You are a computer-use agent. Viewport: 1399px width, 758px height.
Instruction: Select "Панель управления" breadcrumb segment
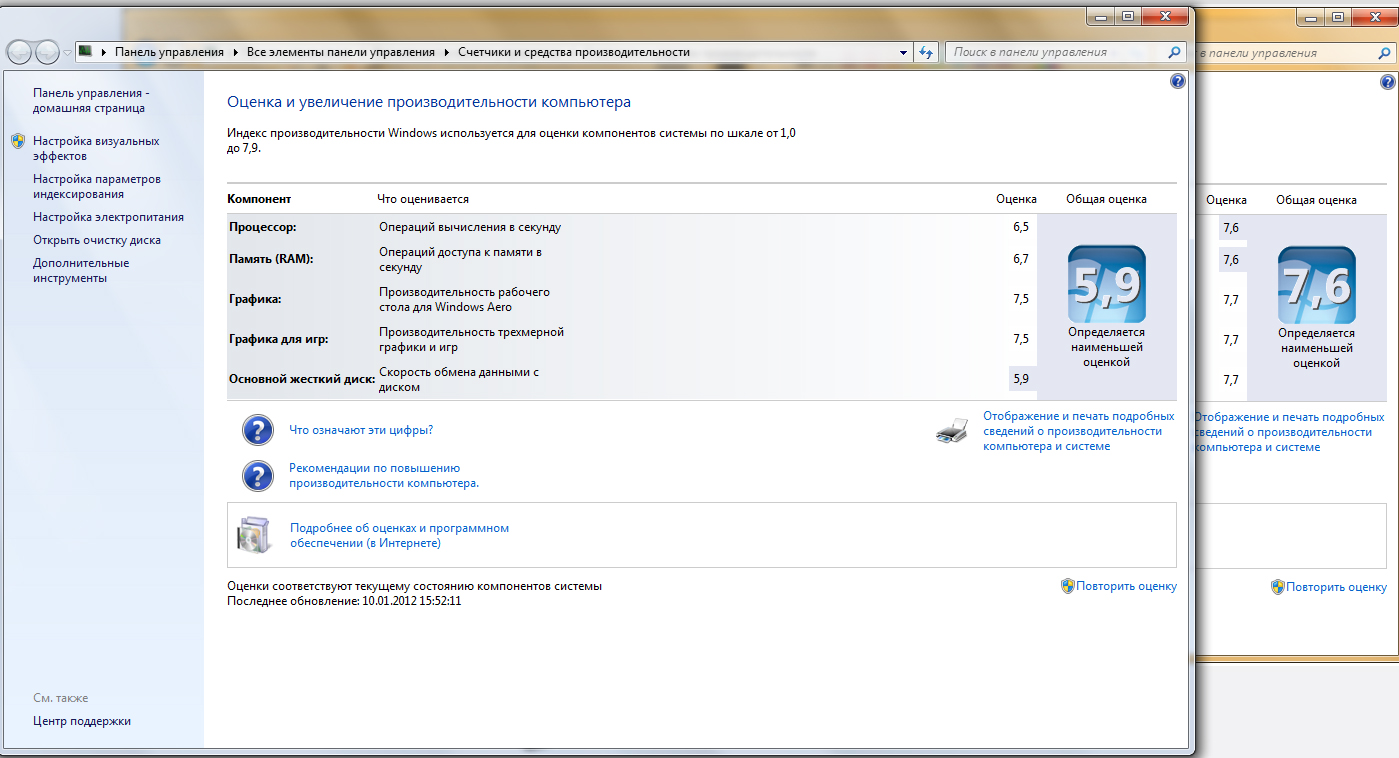click(170, 52)
